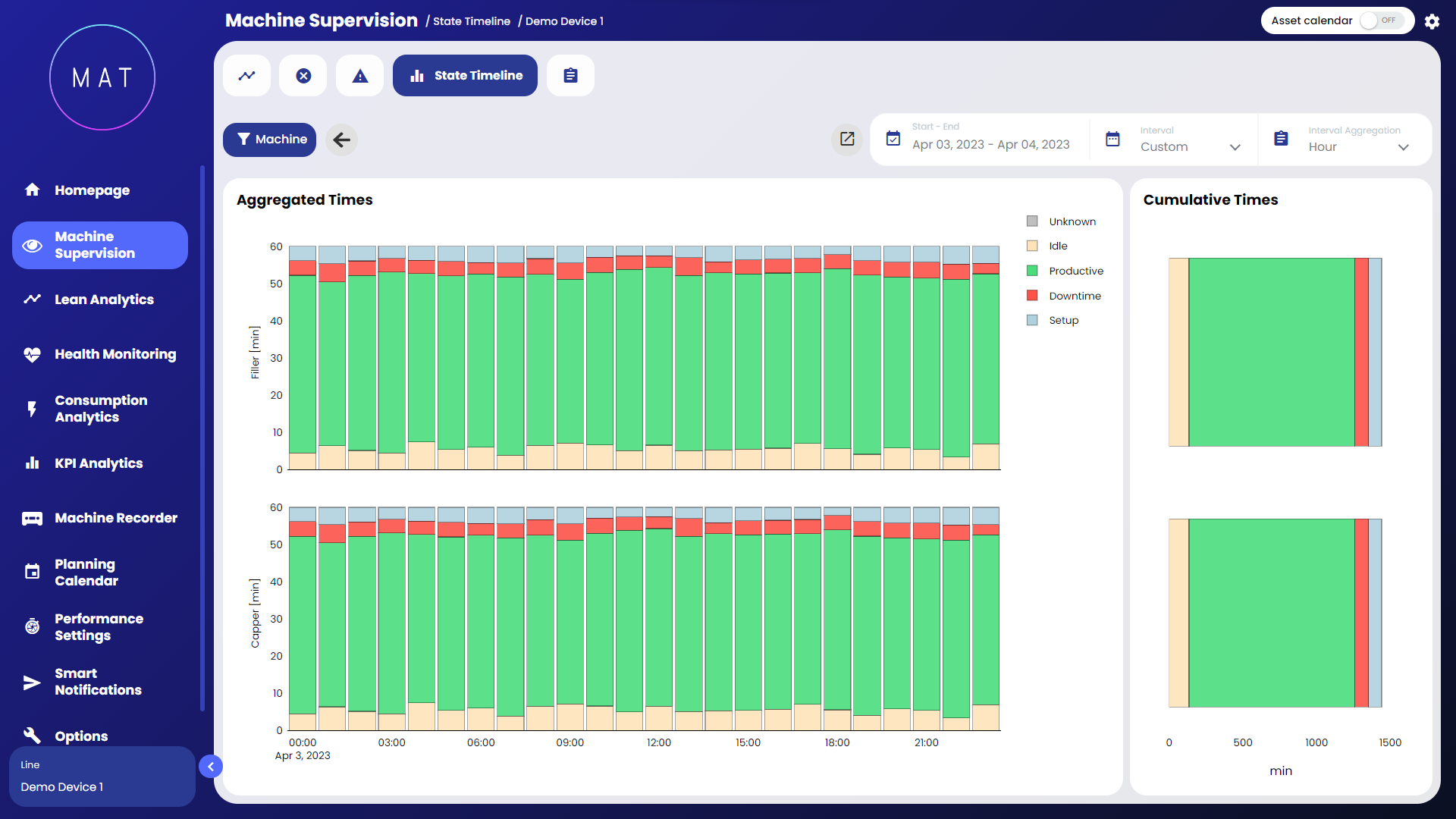Click the Machine filter button

tap(269, 140)
